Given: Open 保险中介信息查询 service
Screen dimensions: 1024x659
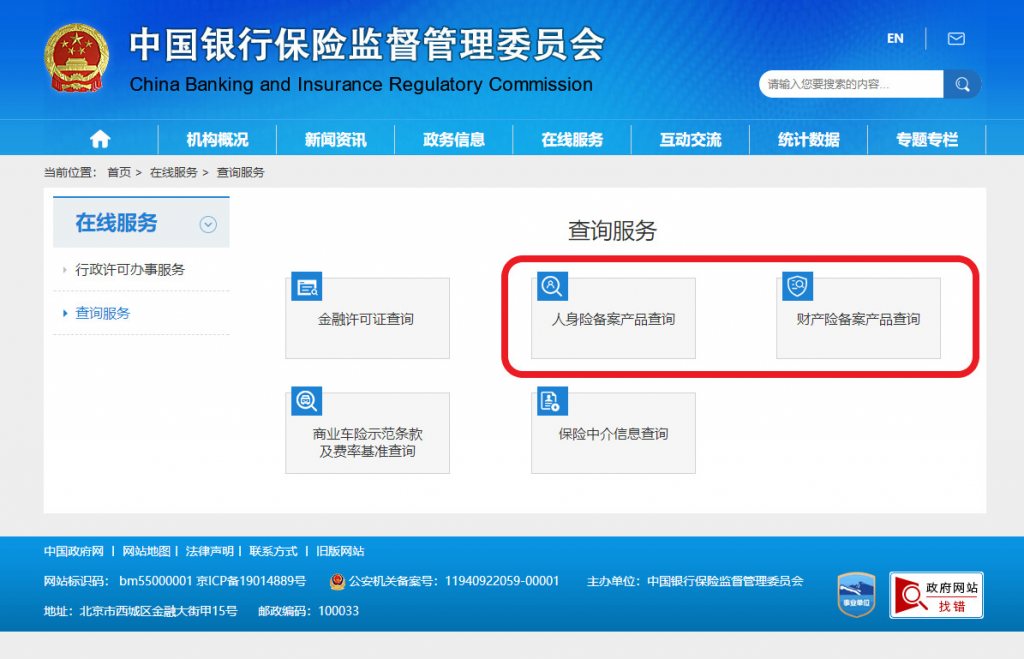Looking at the screenshot, I should [x=613, y=433].
